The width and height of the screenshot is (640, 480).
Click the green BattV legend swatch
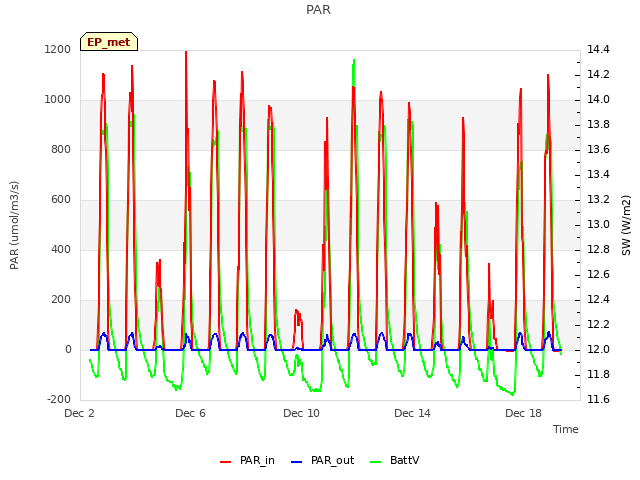click(x=375, y=462)
